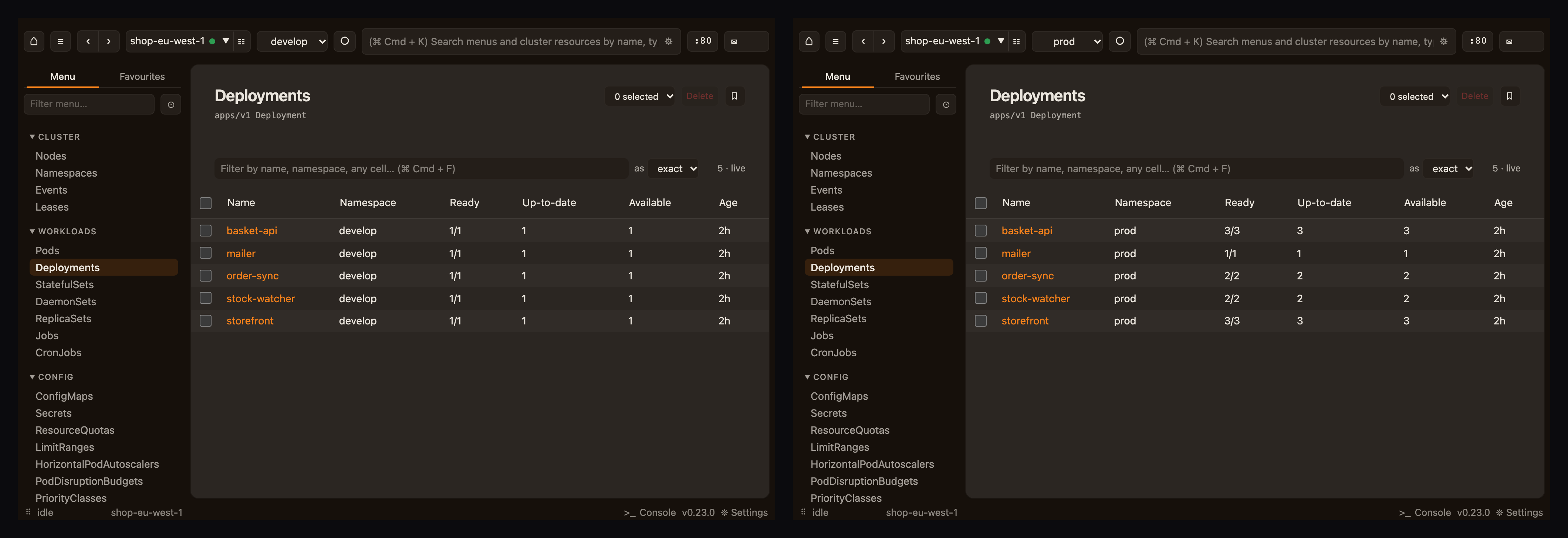Open the develop namespace dropdown
This screenshot has width=1568, height=538.
point(292,41)
